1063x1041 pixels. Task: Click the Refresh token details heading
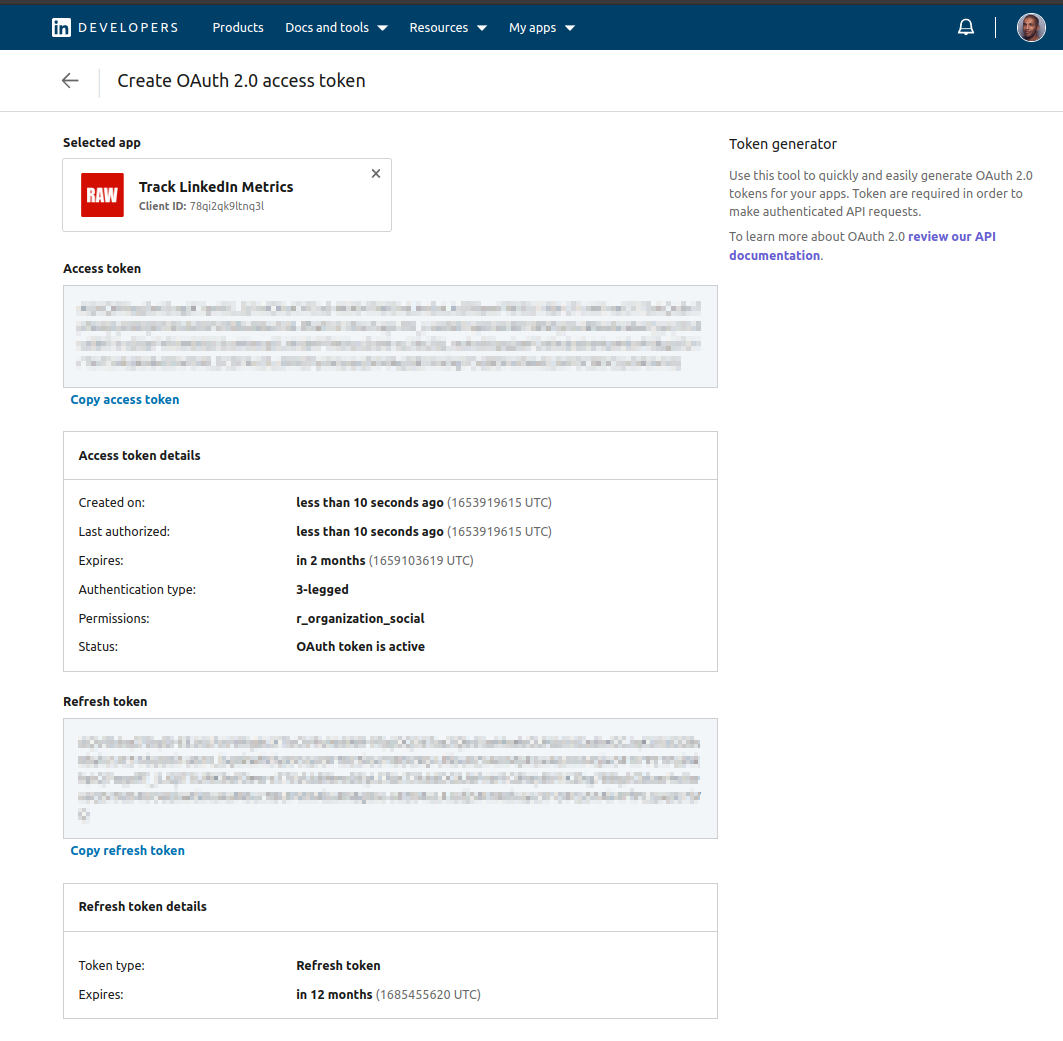[x=142, y=906]
